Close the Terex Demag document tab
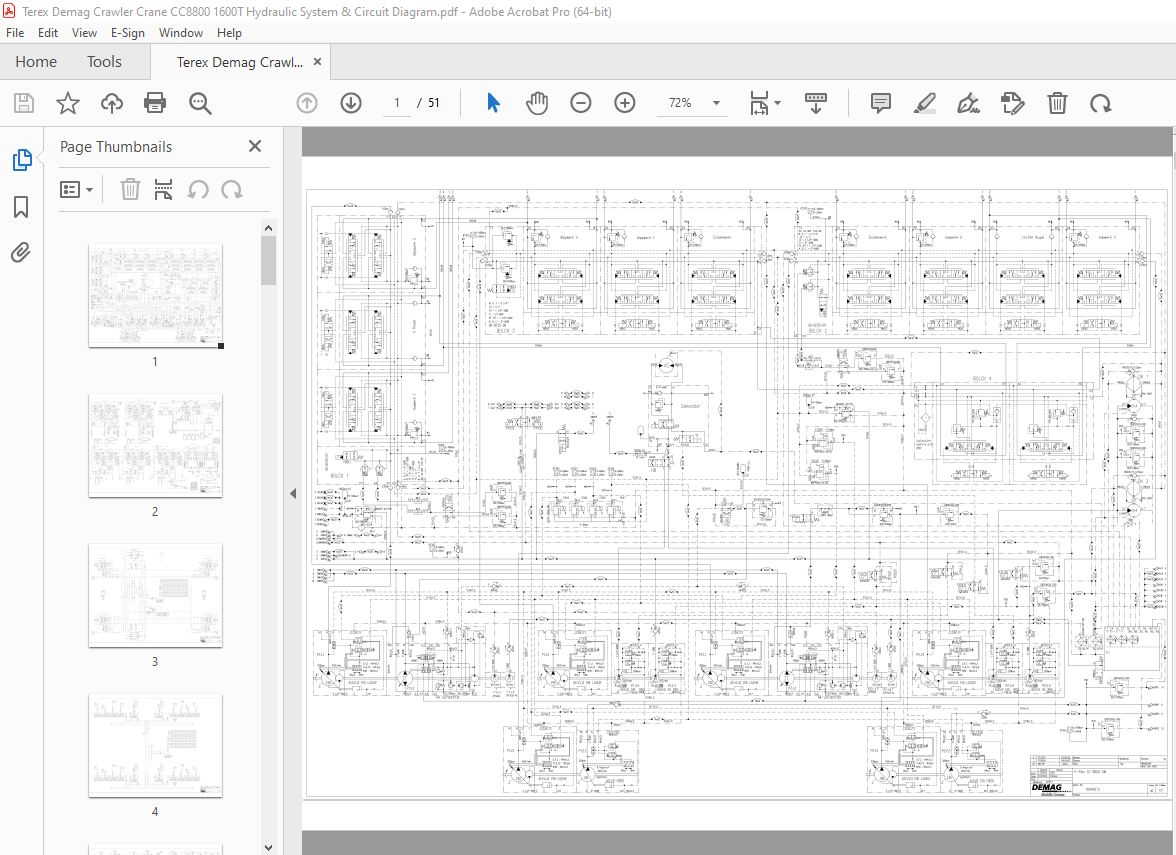 coord(317,62)
